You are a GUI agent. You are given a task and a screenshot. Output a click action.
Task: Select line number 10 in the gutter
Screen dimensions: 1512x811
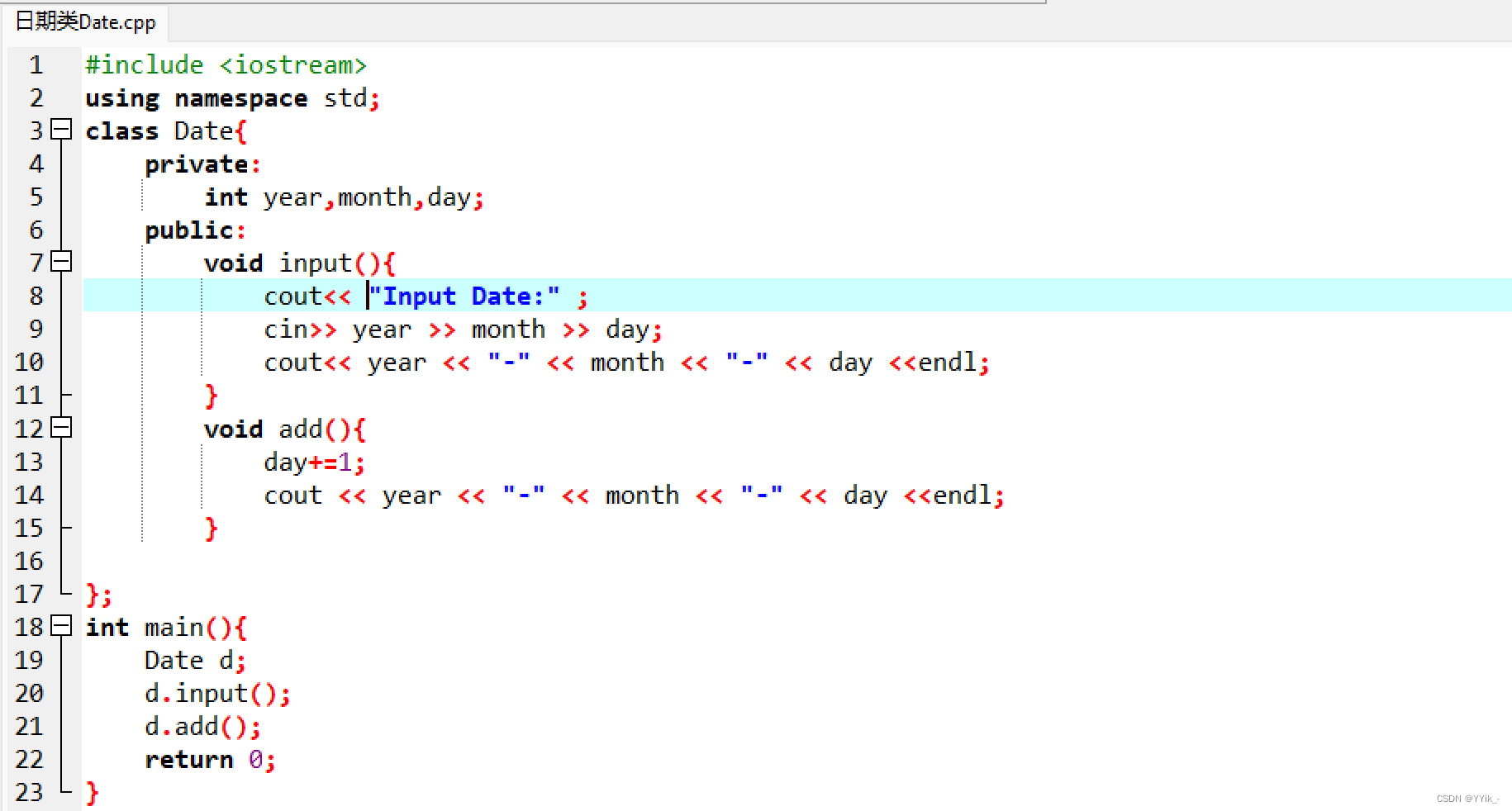29,362
